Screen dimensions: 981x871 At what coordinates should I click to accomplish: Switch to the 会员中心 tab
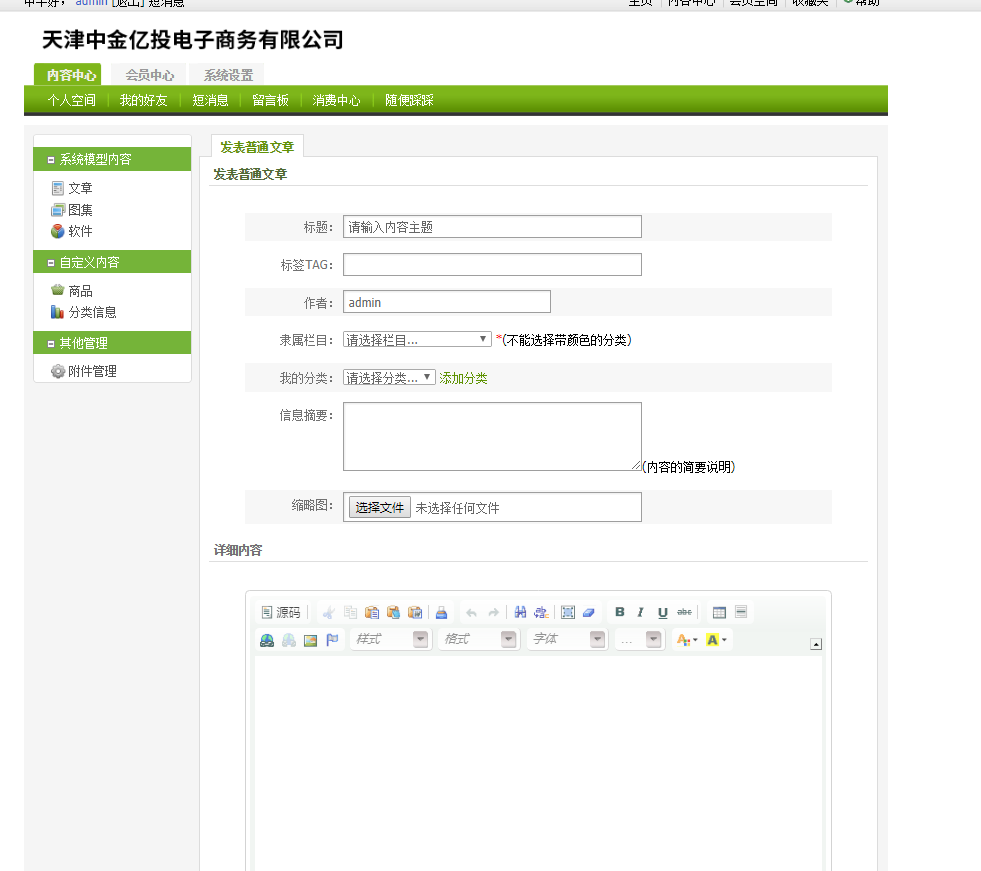pyautogui.click(x=149, y=75)
